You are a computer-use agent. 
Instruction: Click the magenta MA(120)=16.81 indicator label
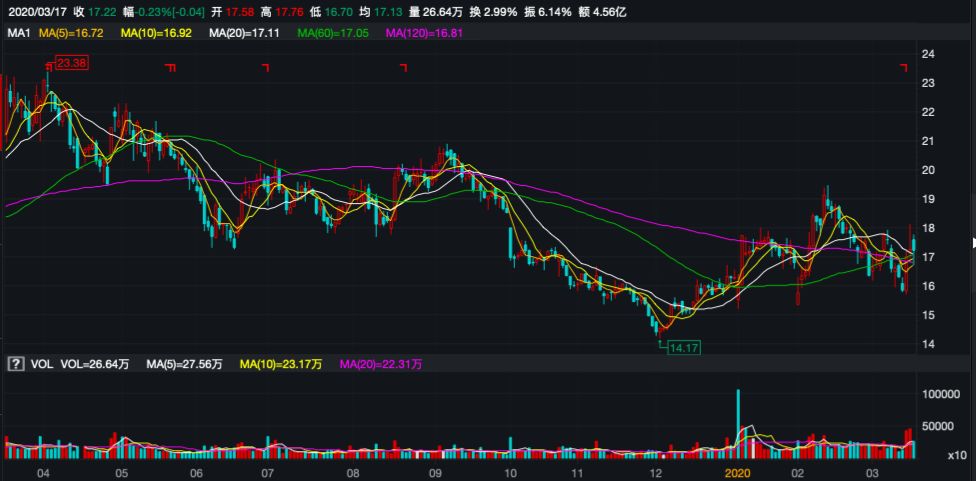pos(429,33)
